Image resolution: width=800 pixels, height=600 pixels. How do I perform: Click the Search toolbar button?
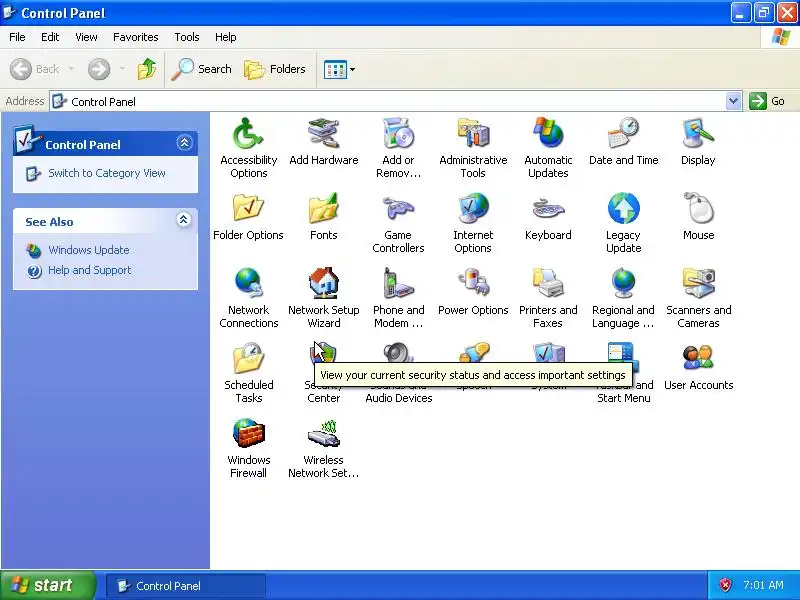click(x=202, y=69)
